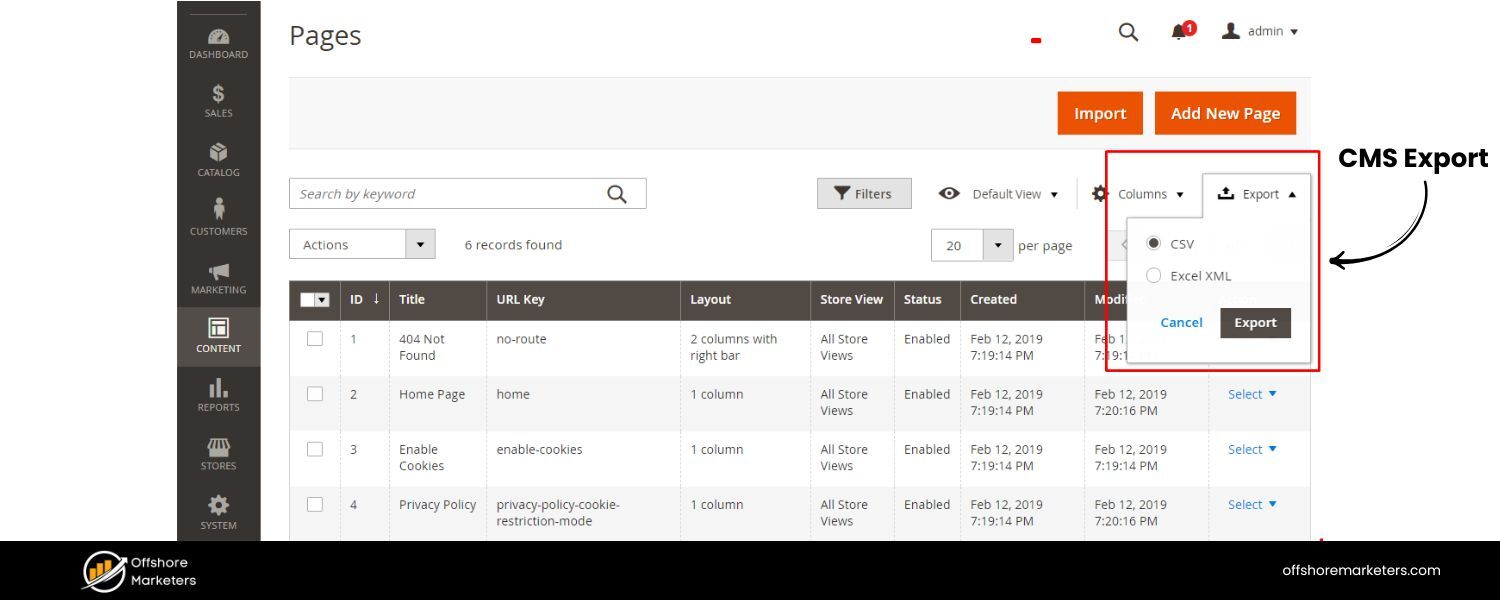Image resolution: width=1500 pixels, height=600 pixels.
Task: Click Cancel in the export panel
Action: pyautogui.click(x=1181, y=322)
